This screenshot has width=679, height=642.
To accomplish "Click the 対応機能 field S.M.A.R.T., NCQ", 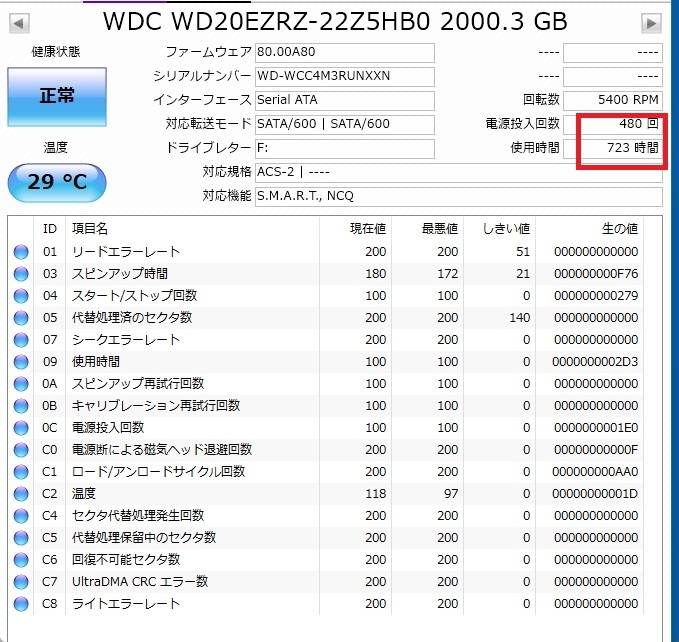I will pyautogui.click(x=459, y=197).
